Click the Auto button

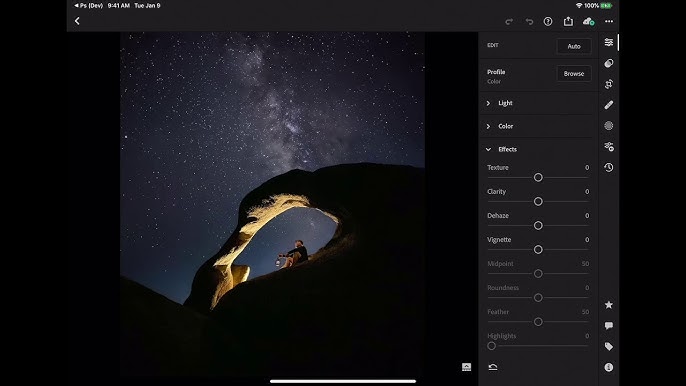(x=574, y=46)
